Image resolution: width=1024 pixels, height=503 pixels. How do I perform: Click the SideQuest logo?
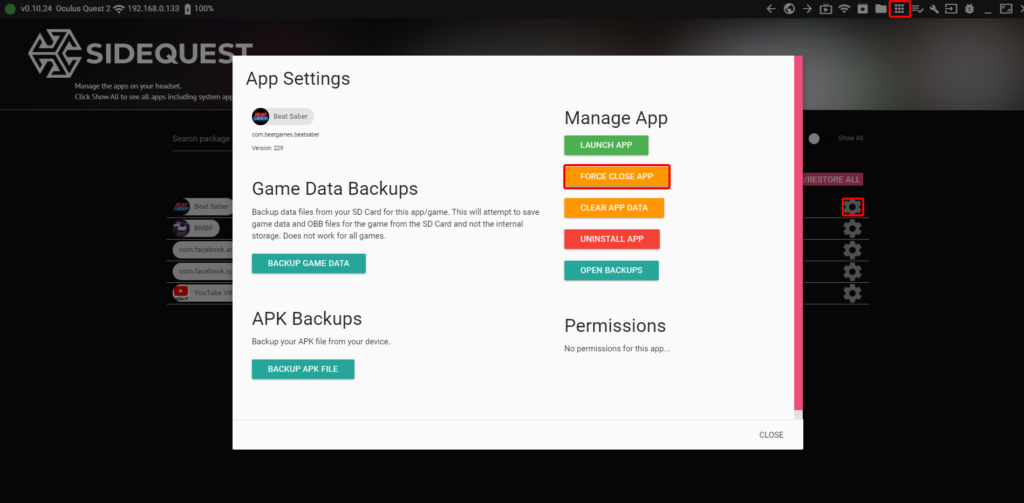(x=140, y=54)
